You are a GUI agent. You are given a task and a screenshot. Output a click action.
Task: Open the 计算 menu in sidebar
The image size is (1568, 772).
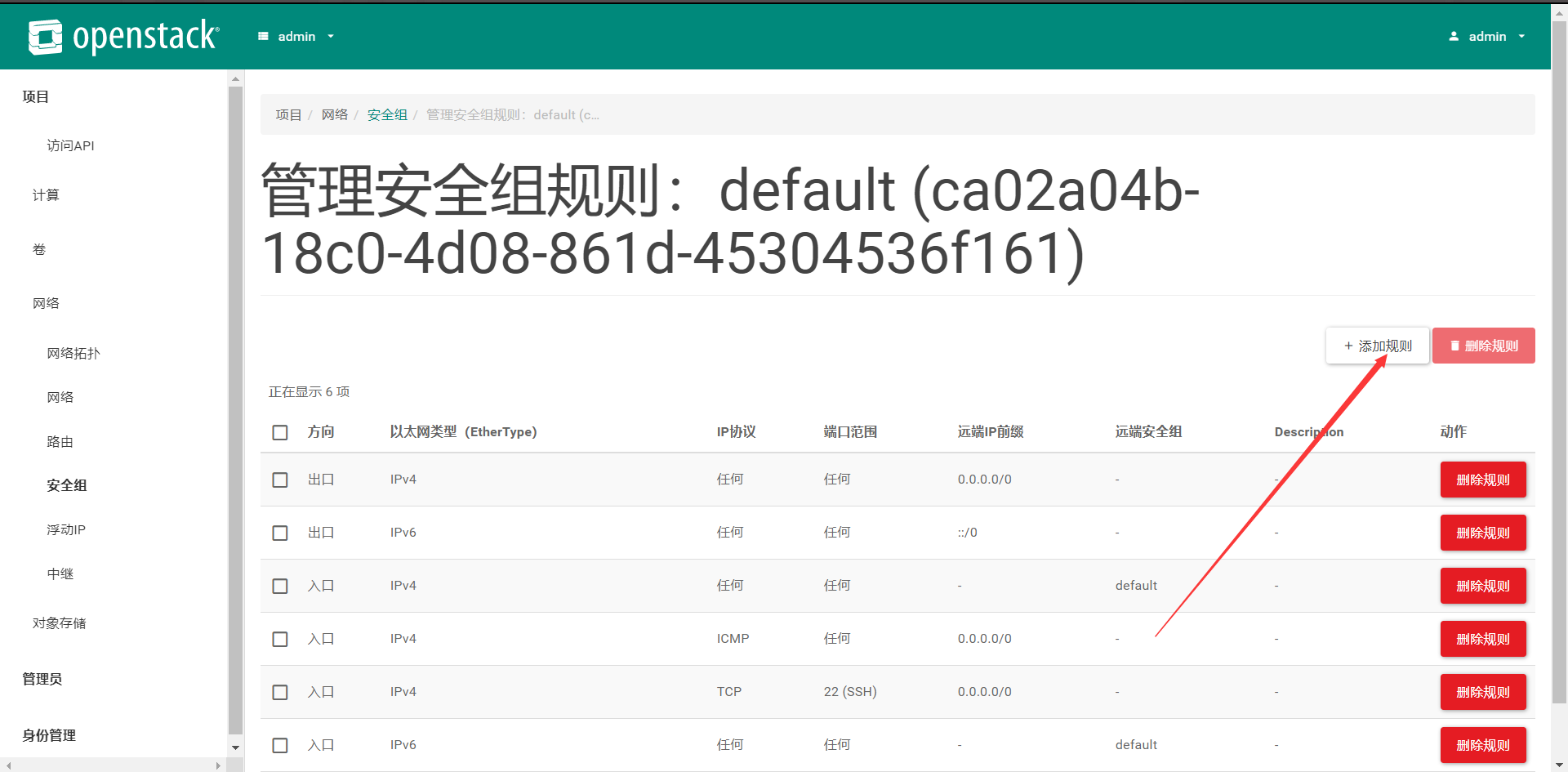[46, 194]
